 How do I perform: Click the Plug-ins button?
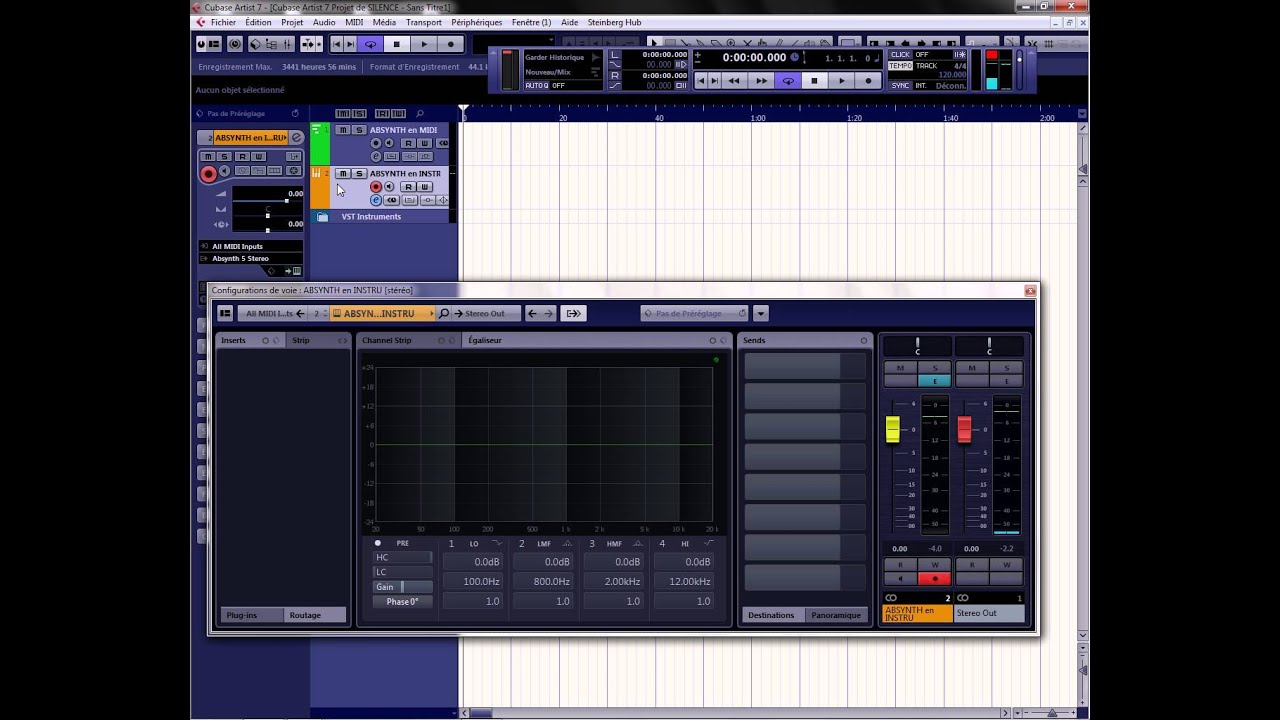pos(252,615)
